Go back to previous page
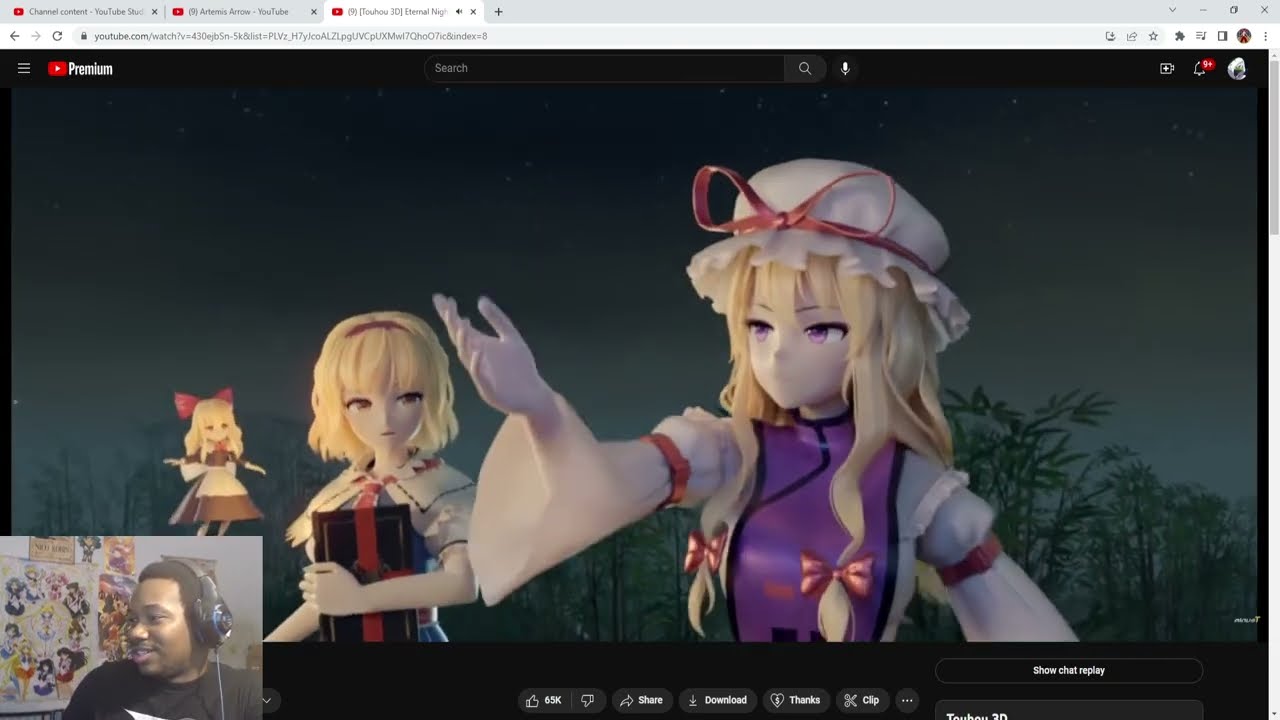Image resolution: width=1280 pixels, height=720 pixels. (14, 36)
